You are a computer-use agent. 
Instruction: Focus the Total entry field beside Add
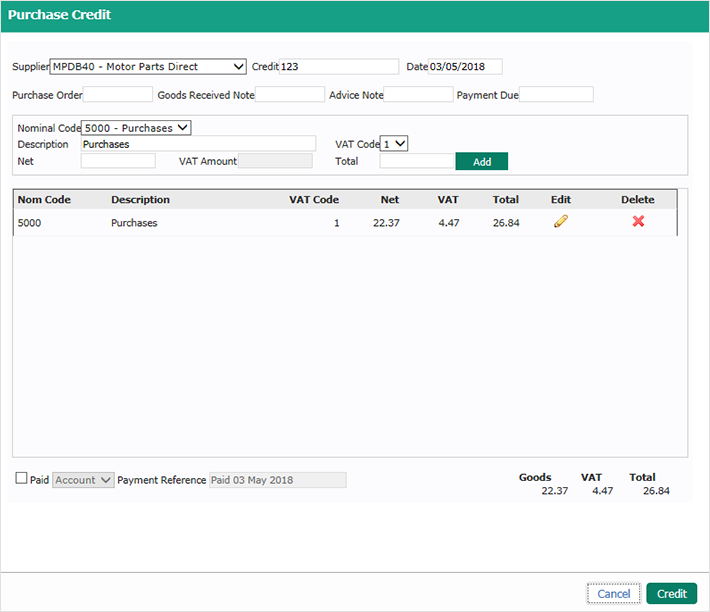pos(417,161)
